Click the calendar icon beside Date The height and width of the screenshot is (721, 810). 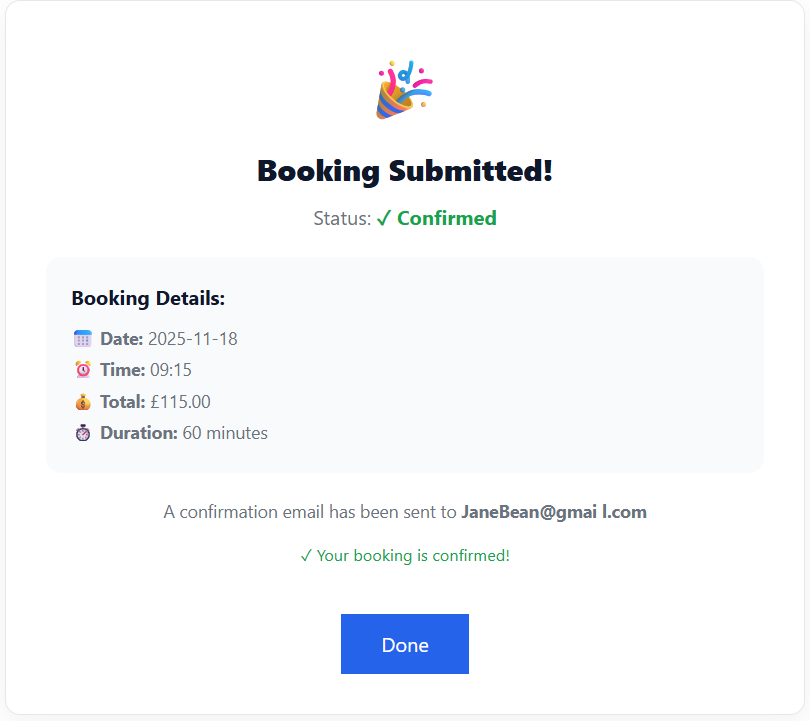click(x=83, y=339)
